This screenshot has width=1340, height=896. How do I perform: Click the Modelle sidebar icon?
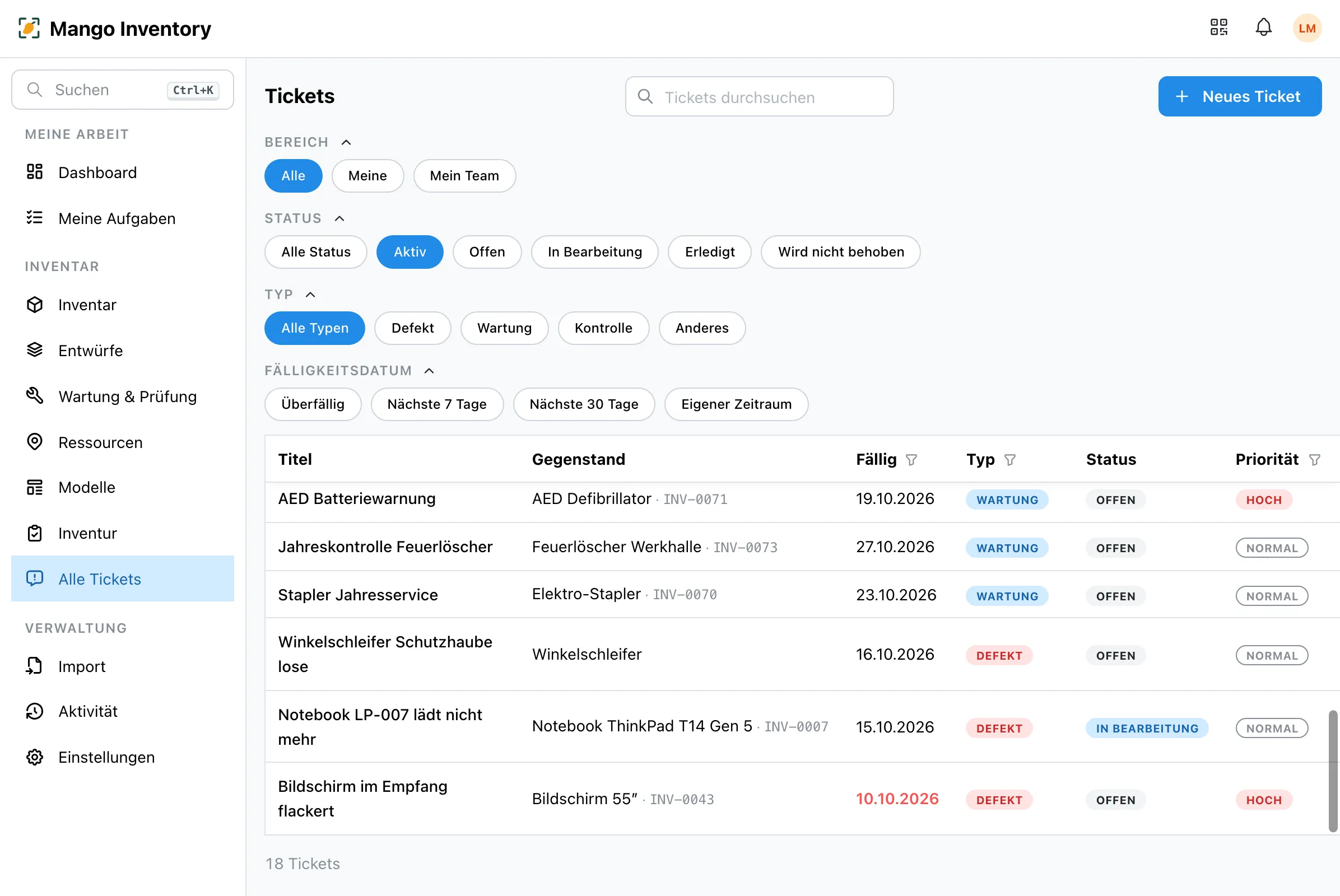(x=35, y=487)
